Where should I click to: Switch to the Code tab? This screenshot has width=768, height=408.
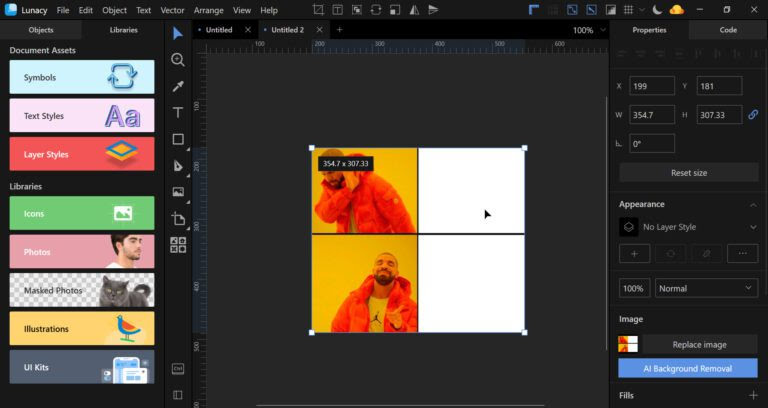click(728, 30)
